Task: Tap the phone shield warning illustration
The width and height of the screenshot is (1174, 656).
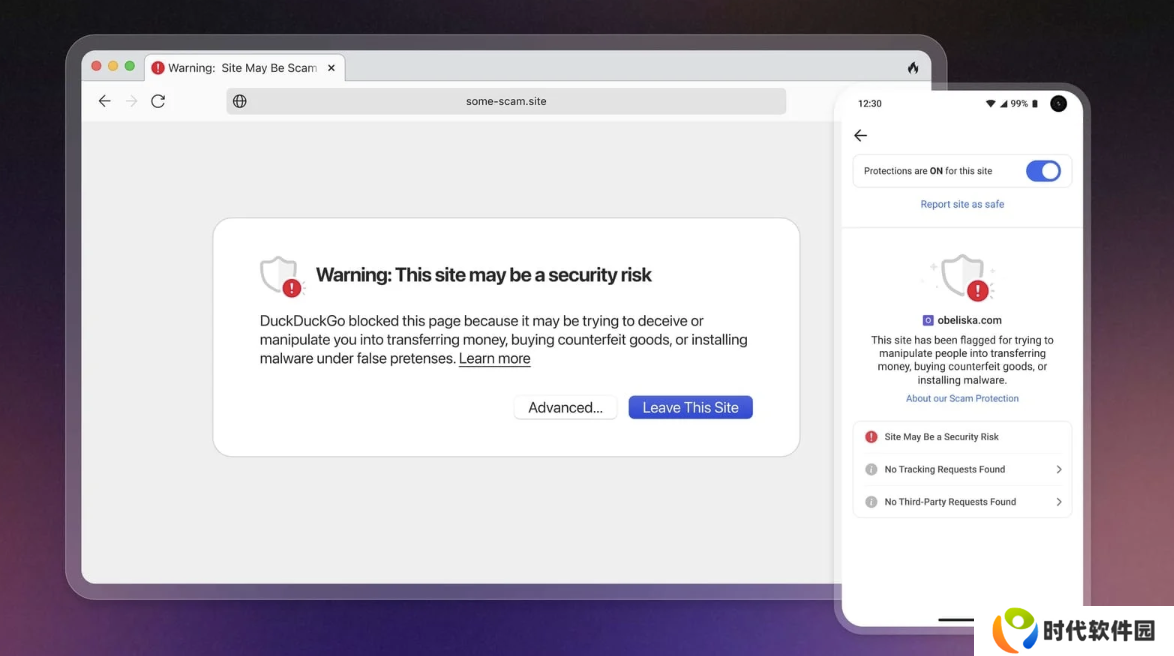Action: tap(963, 277)
